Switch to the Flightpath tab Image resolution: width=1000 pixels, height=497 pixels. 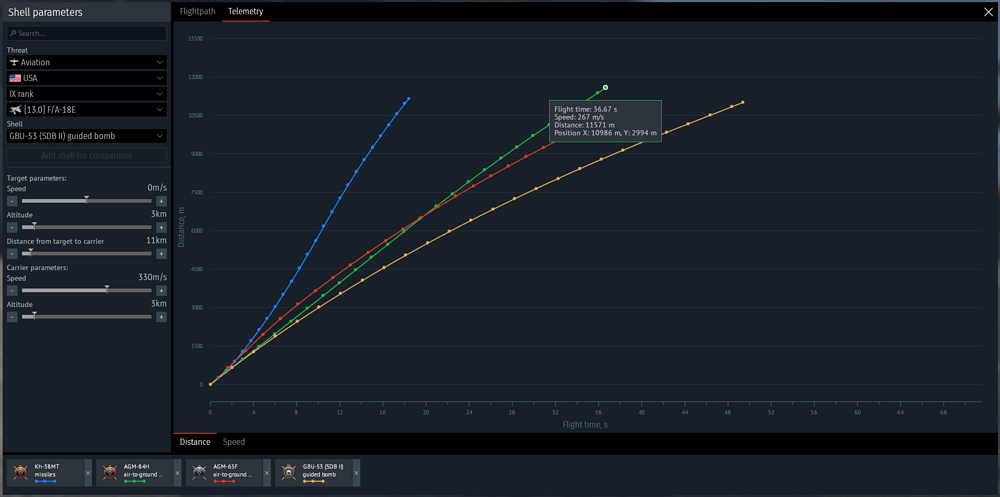(197, 11)
